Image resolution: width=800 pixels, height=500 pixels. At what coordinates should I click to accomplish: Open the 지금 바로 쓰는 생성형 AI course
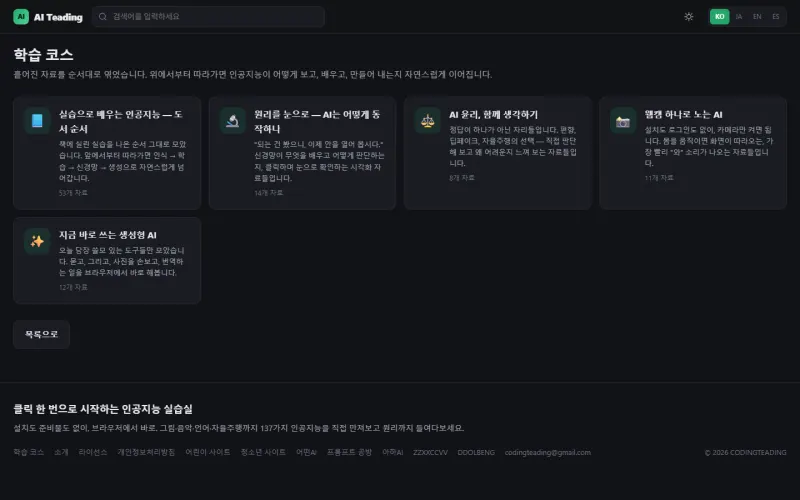[x=107, y=260]
